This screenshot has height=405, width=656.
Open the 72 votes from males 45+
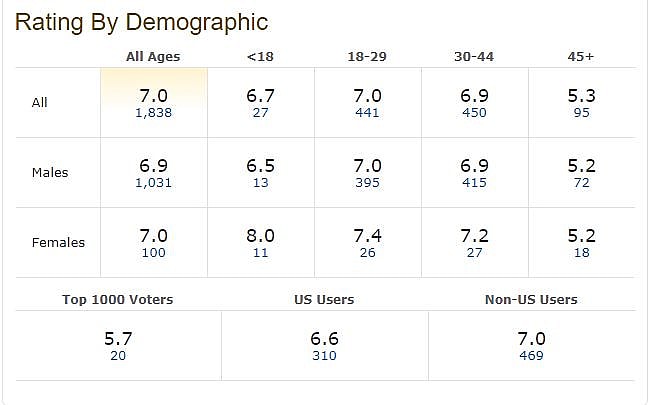581,183
